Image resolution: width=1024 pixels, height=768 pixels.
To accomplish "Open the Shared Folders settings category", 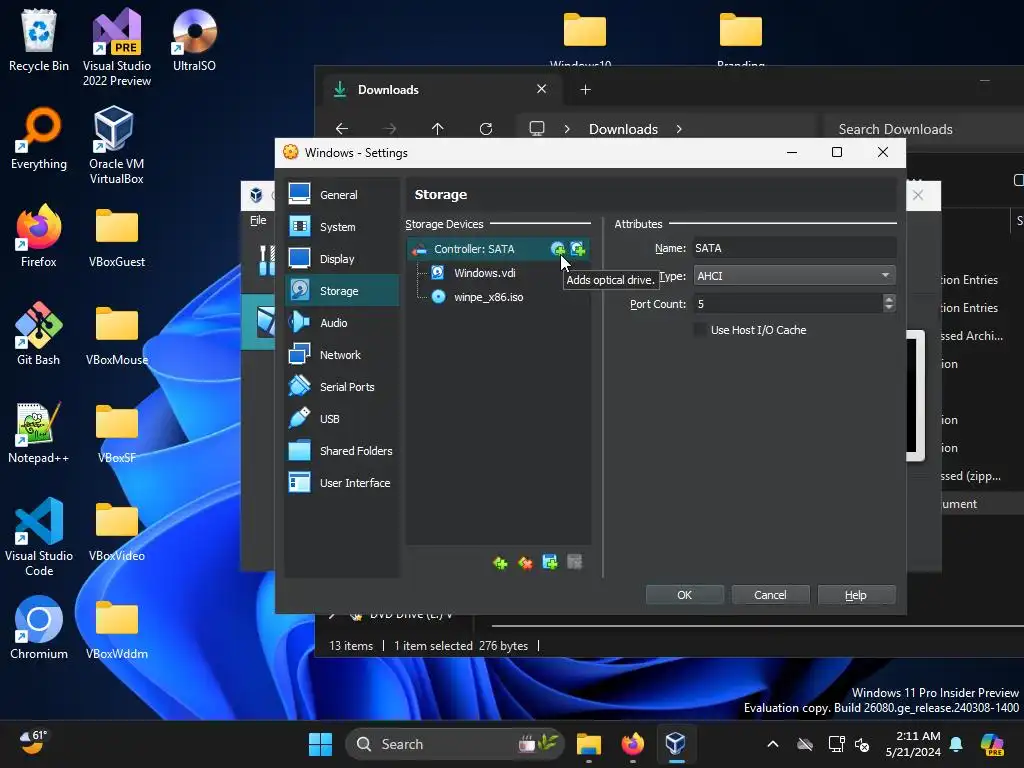I will coord(342,451).
